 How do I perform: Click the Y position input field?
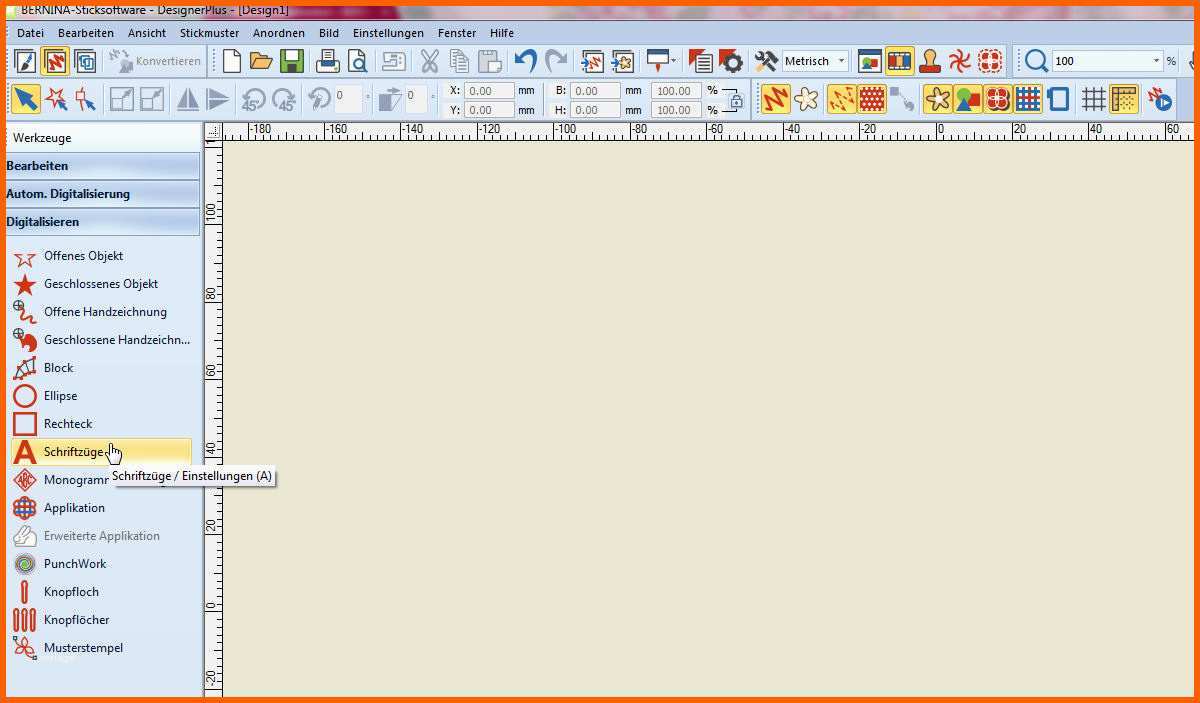pos(490,110)
